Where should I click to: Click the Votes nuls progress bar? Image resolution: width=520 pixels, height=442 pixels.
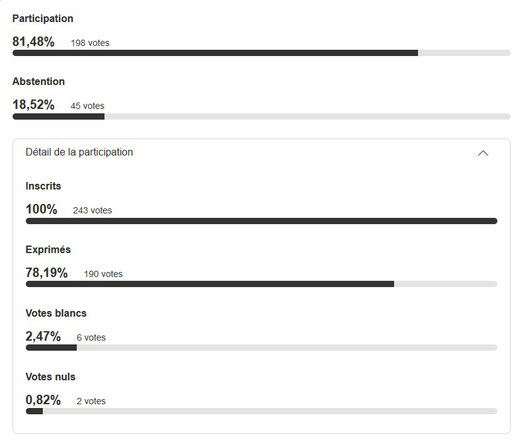pos(261,411)
